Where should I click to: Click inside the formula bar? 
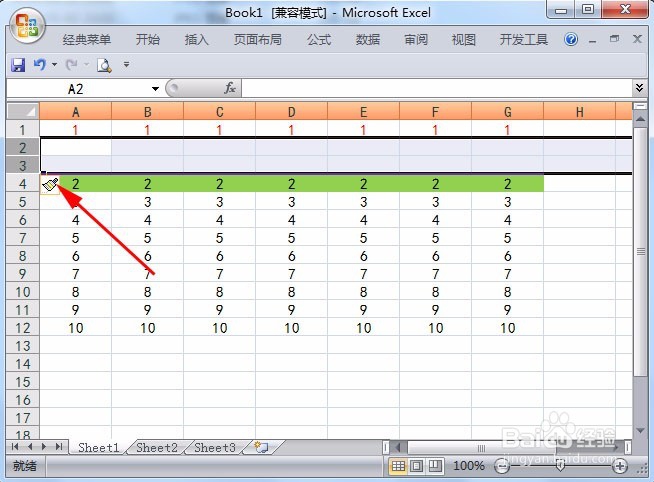coord(436,88)
